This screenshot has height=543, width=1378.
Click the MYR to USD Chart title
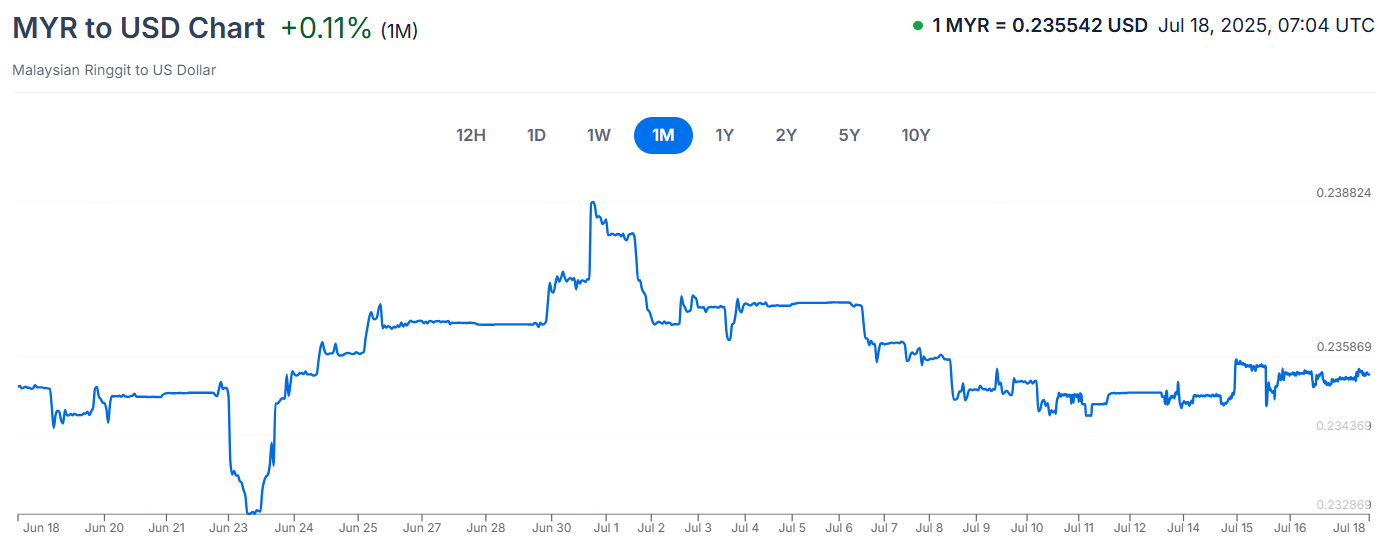pyautogui.click(x=138, y=28)
